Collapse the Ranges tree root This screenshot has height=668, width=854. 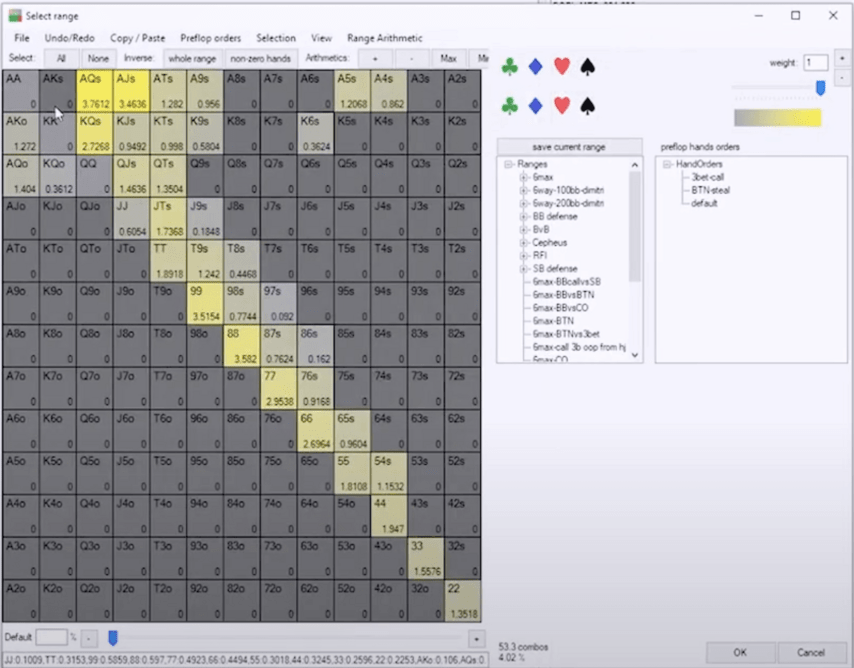[x=508, y=164]
